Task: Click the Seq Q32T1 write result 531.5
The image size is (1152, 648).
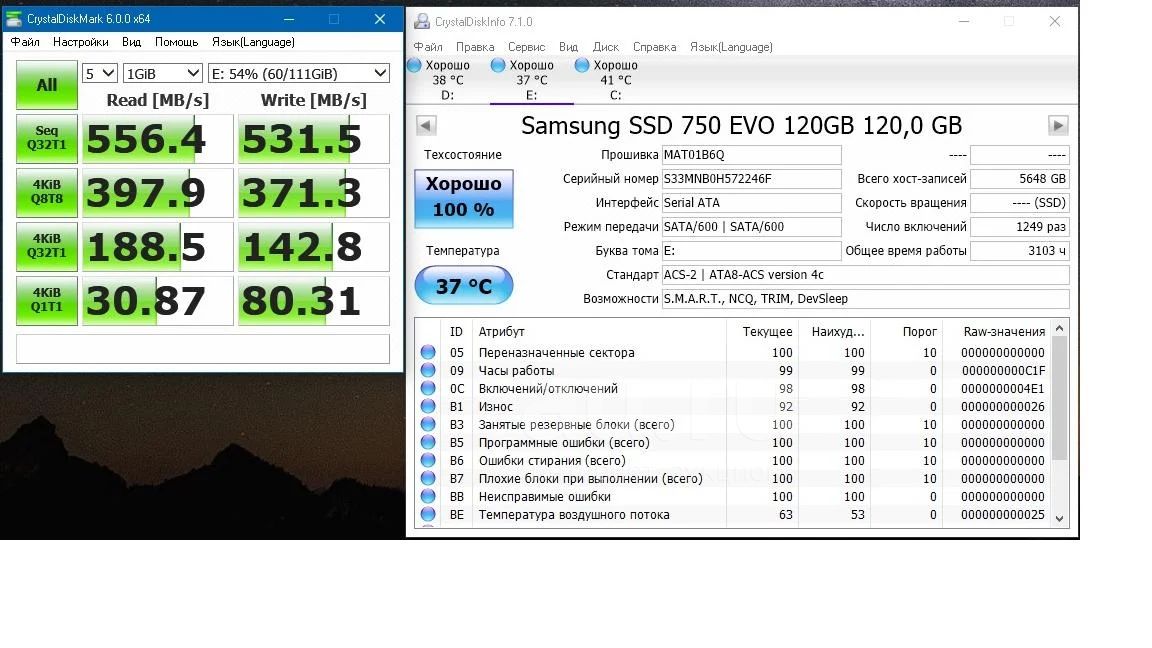Action: [314, 139]
